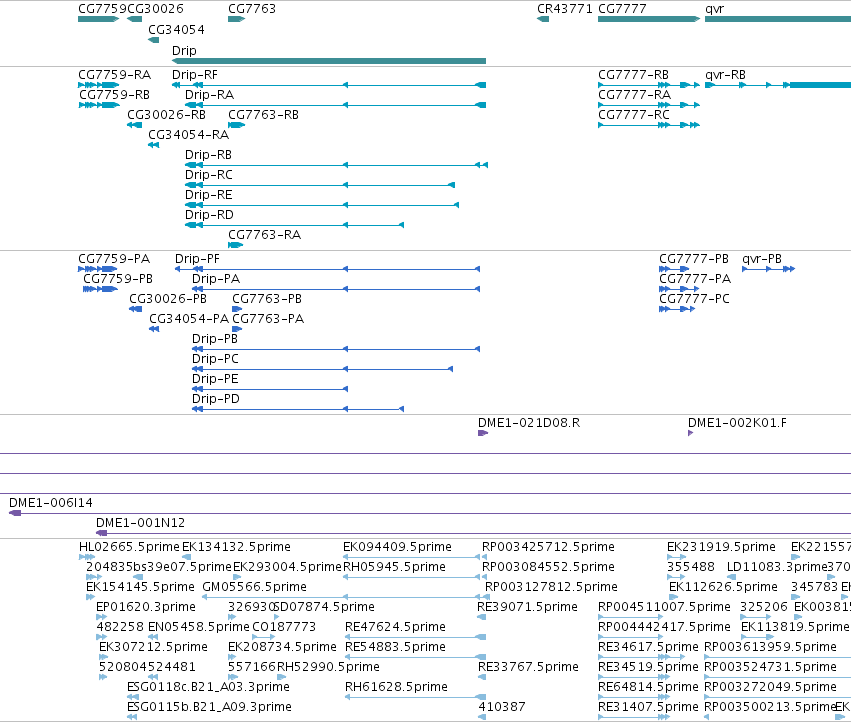
Task: Select the DME1-002K01.F feature
Action: (738, 423)
